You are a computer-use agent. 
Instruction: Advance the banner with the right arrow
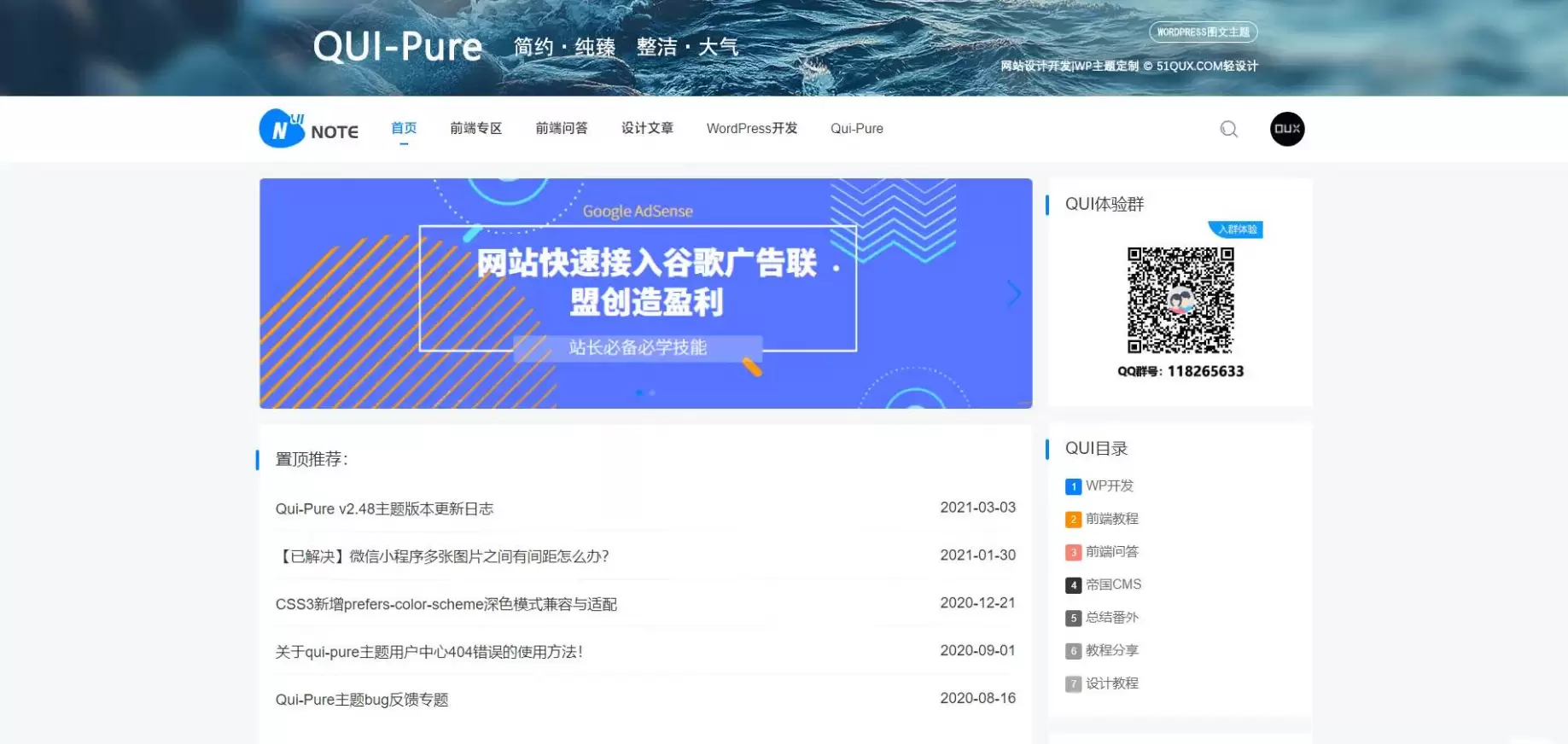click(1013, 294)
